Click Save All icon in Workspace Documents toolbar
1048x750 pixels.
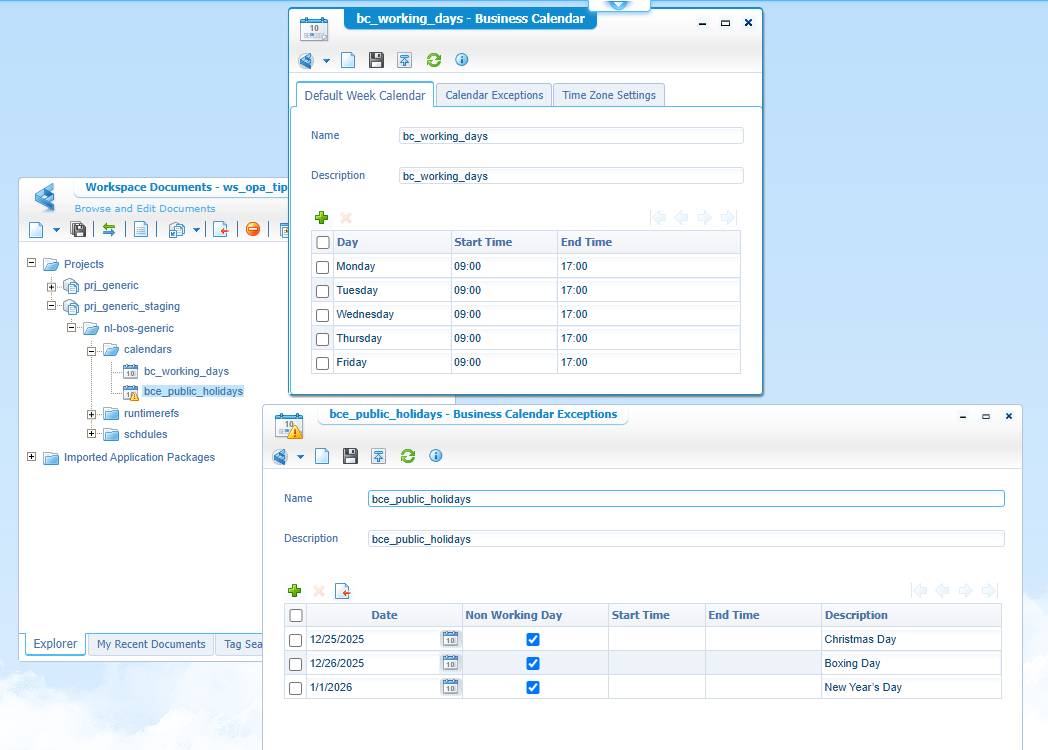(78, 229)
